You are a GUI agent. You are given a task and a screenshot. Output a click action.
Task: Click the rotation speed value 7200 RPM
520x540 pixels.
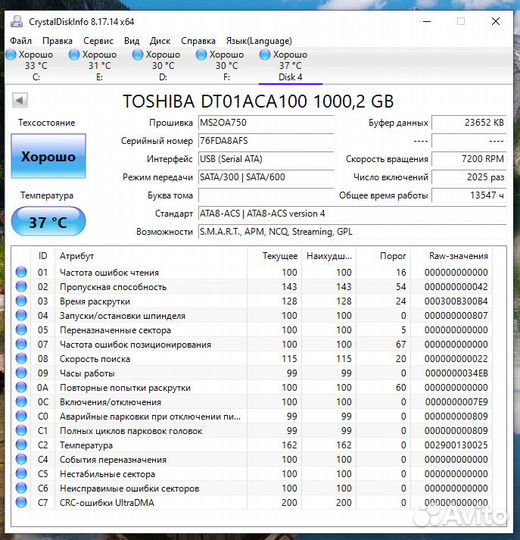tap(469, 159)
